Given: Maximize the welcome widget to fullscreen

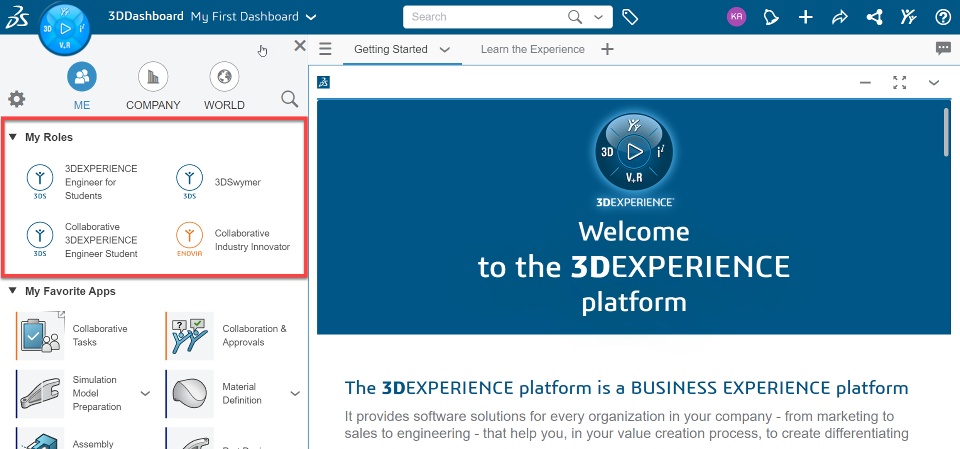Looking at the screenshot, I should coord(899,83).
